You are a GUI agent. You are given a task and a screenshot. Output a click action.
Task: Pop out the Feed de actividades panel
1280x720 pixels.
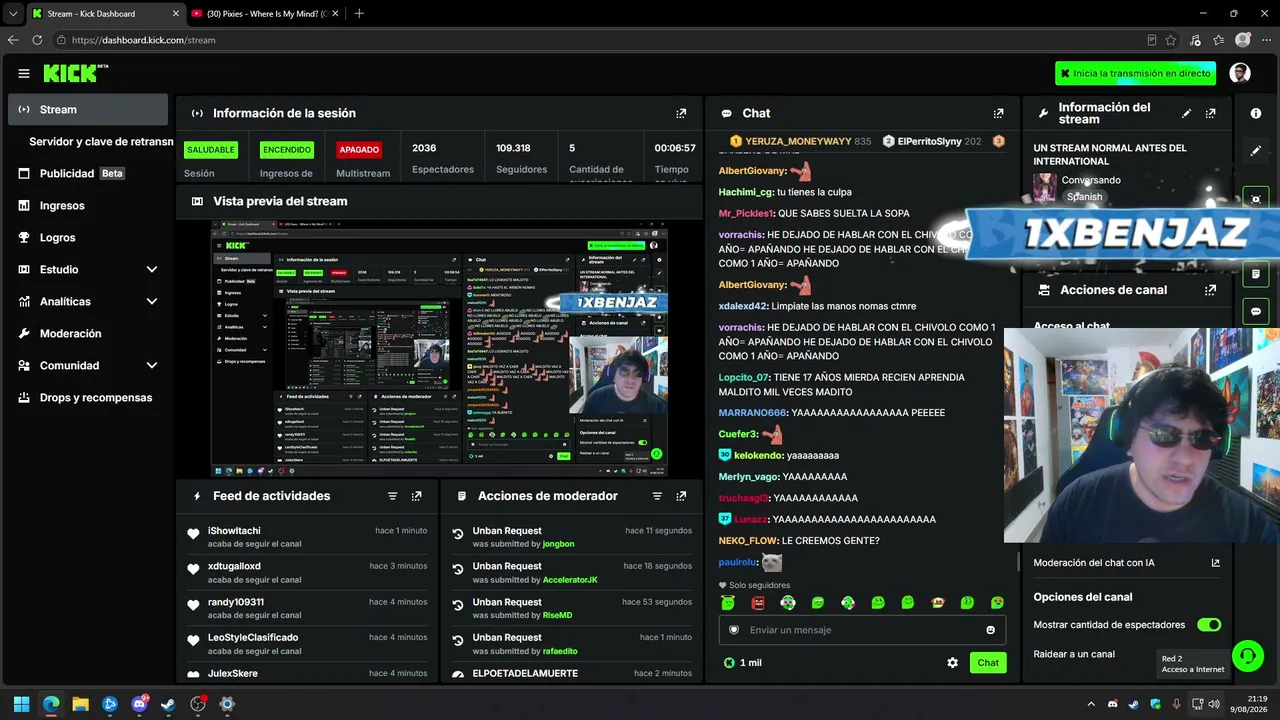[x=417, y=496]
